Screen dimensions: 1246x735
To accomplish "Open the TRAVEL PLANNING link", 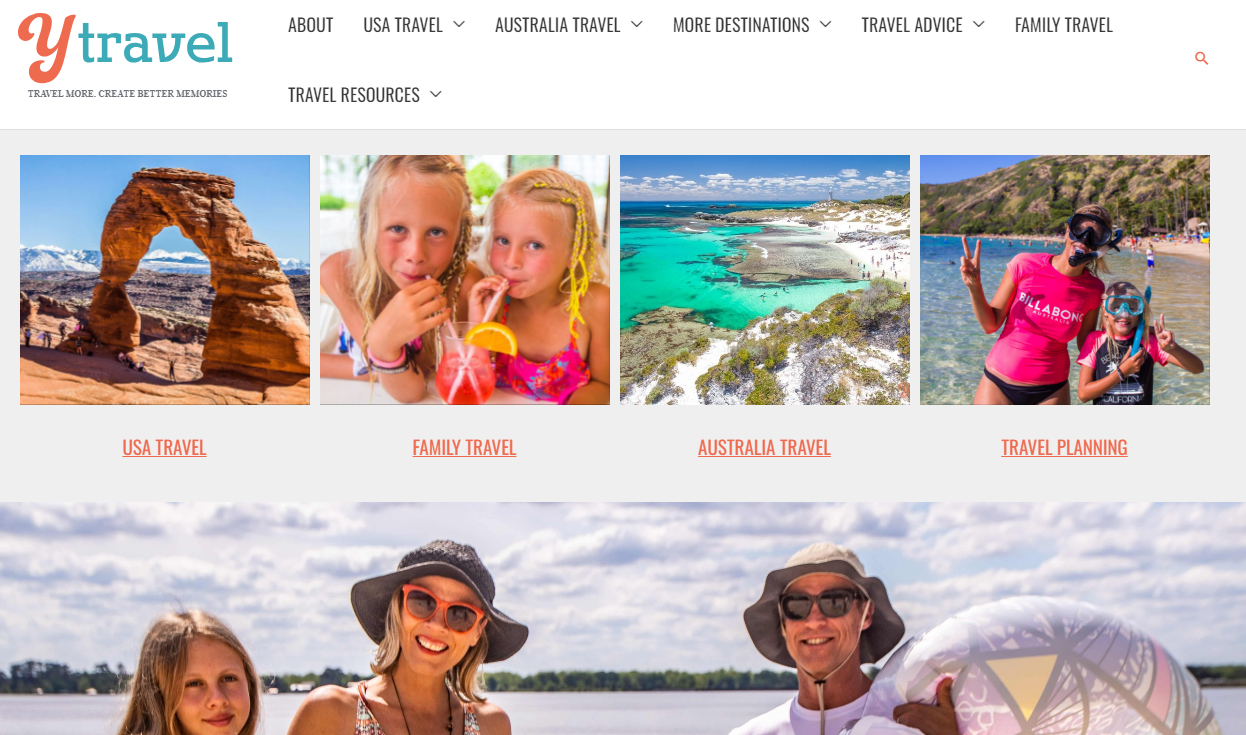I will (1064, 447).
